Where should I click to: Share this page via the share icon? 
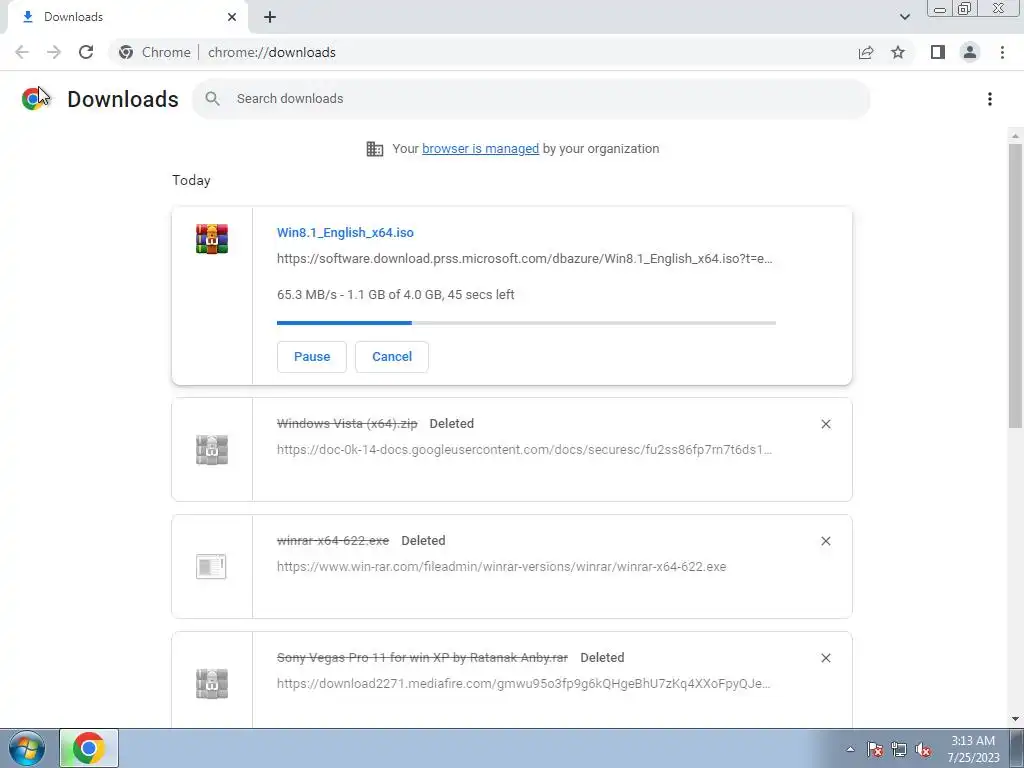(866, 52)
